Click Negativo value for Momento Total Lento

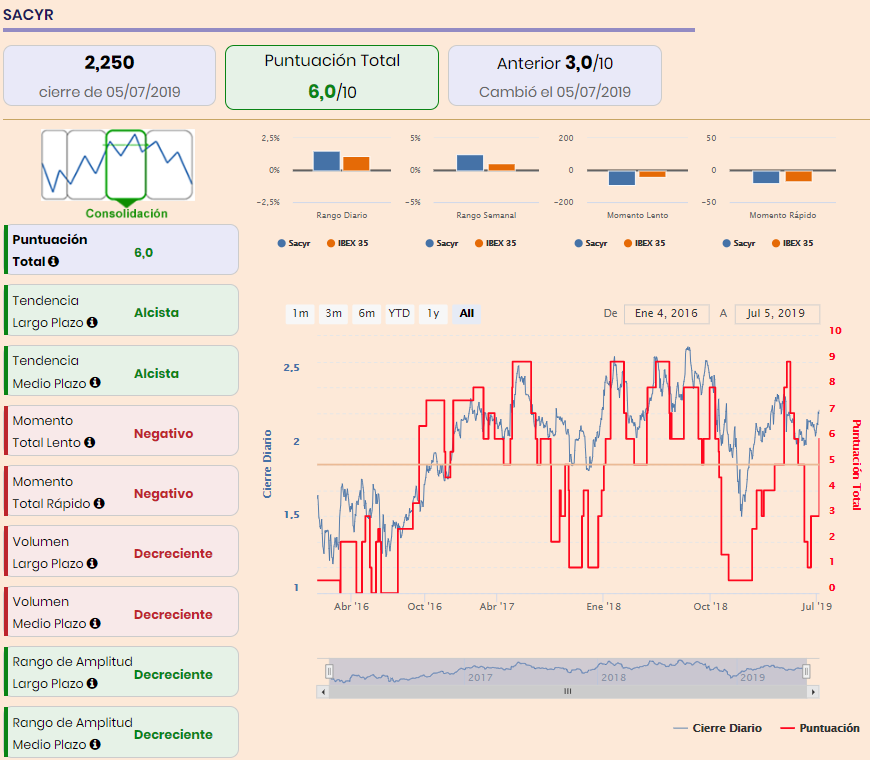[x=164, y=433]
